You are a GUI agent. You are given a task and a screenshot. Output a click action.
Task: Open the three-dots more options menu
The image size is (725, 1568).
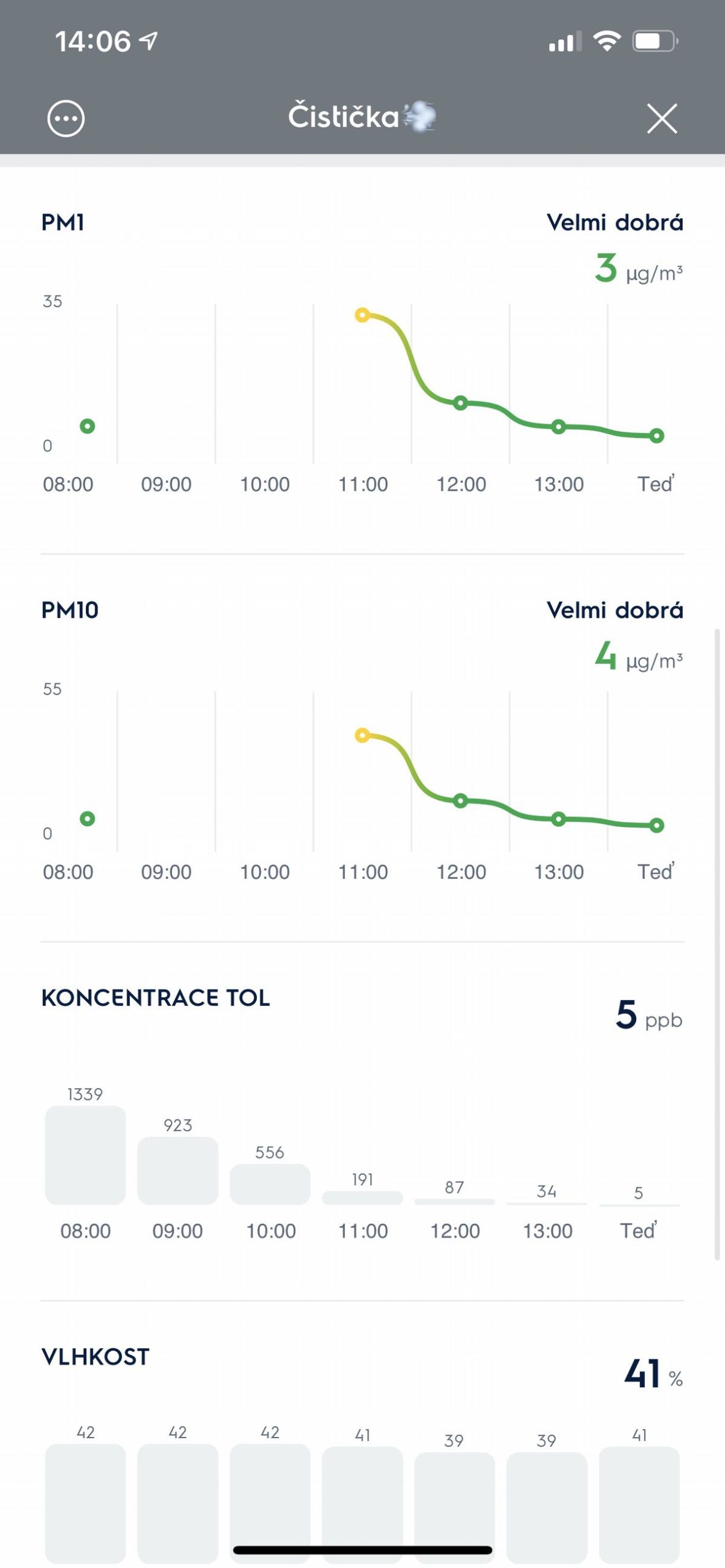tap(66, 118)
